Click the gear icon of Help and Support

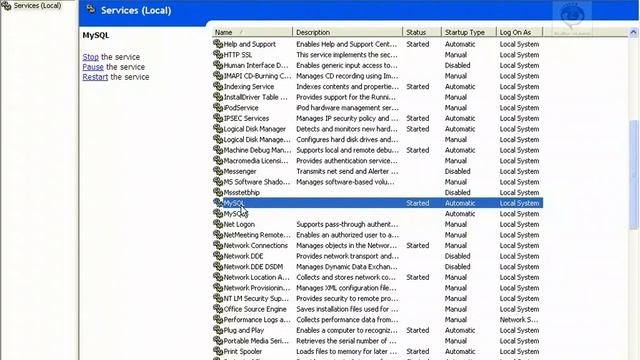[218, 44]
